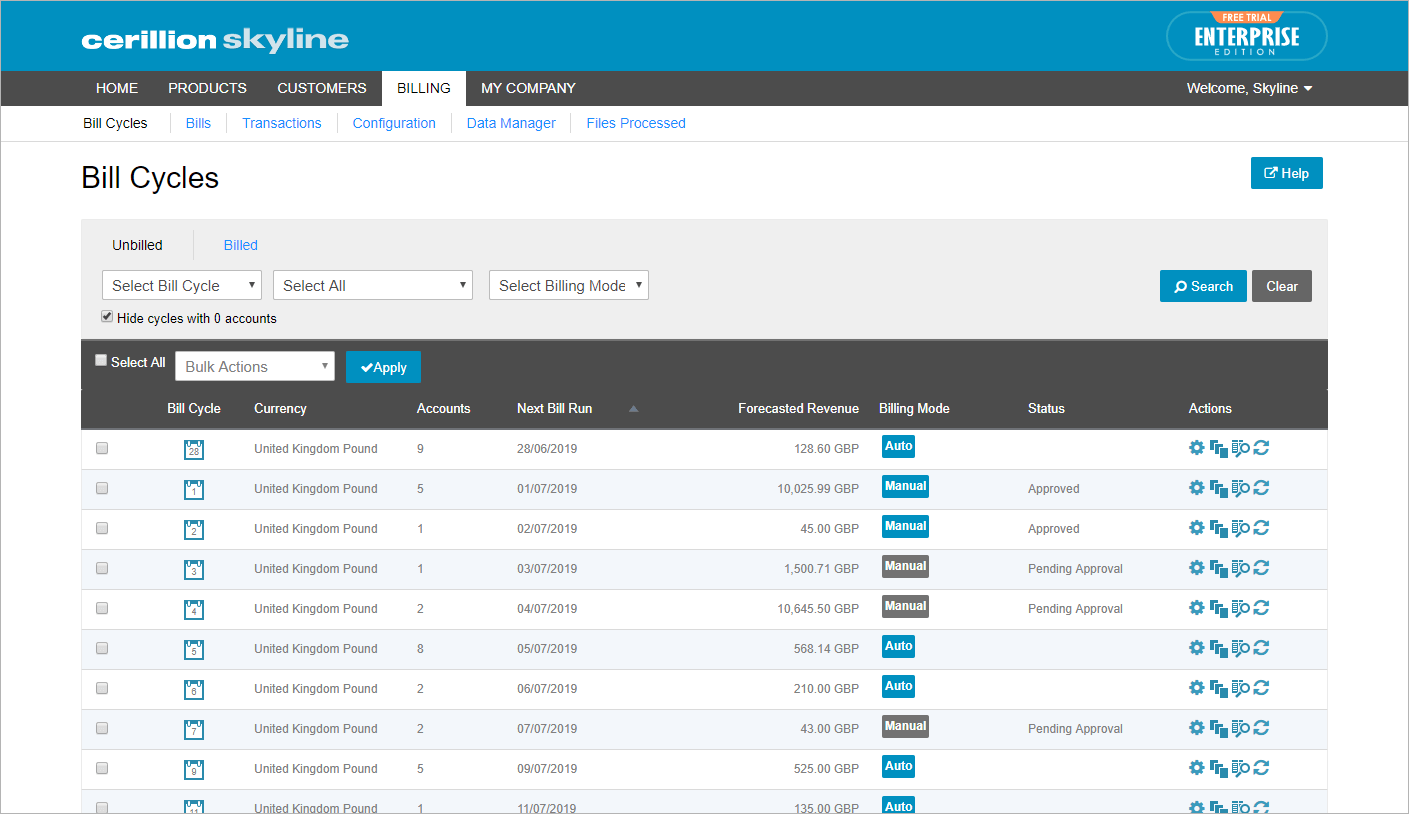
Task: Uncheck Hide cycles with 0 accounts
Action: coord(107,316)
